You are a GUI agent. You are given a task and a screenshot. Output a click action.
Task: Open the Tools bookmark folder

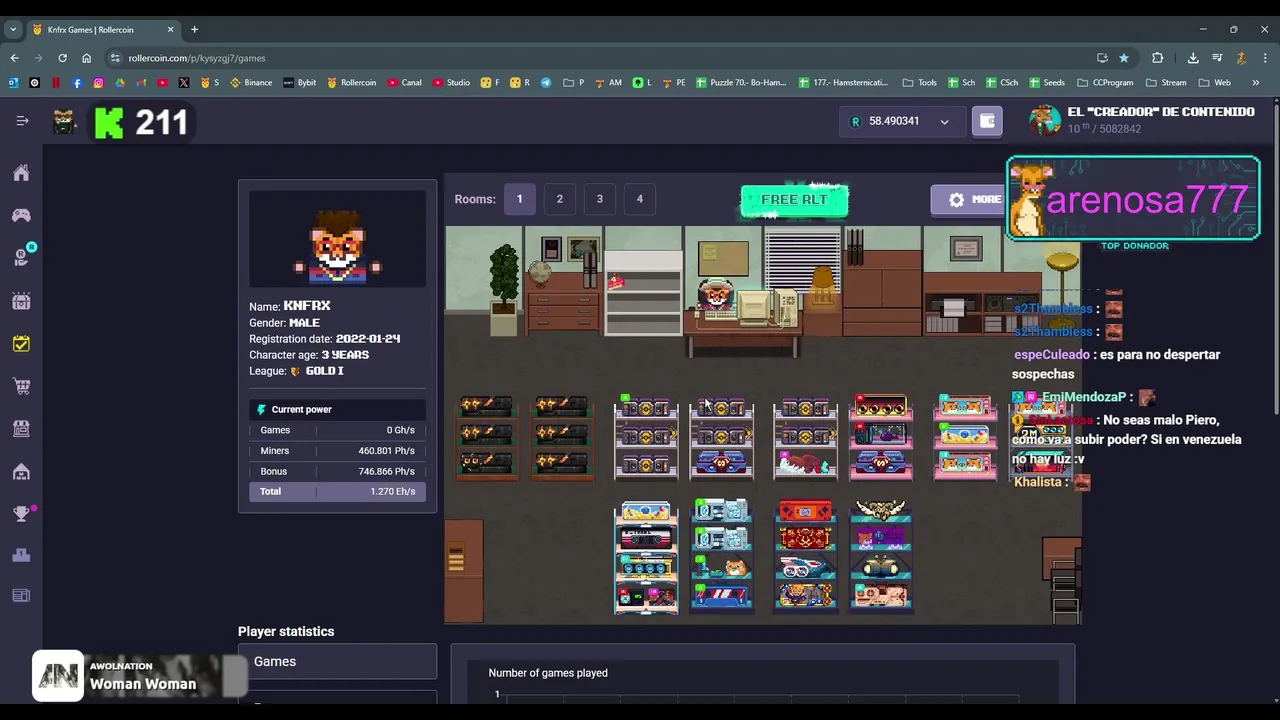[x=919, y=83]
